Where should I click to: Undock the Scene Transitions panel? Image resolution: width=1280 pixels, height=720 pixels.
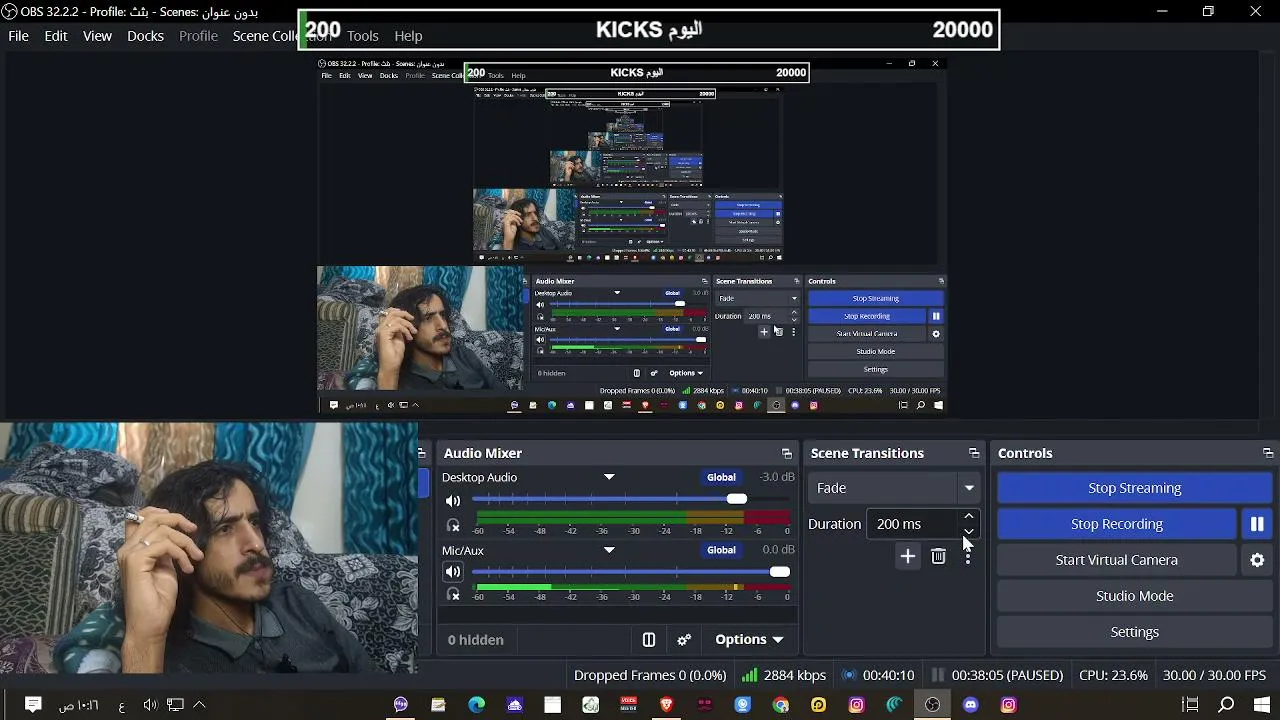(974, 453)
